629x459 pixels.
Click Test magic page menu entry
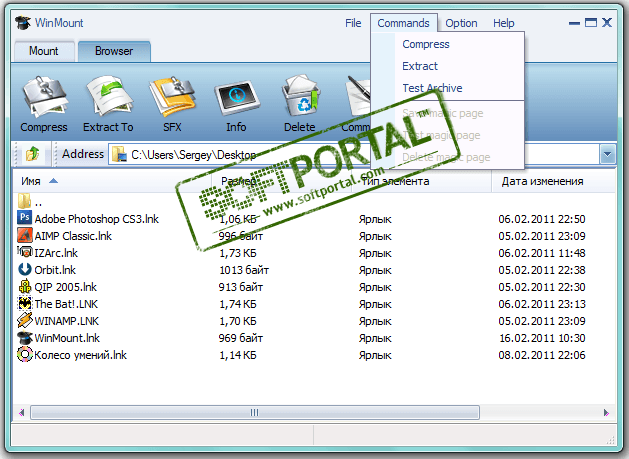click(x=448, y=135)
